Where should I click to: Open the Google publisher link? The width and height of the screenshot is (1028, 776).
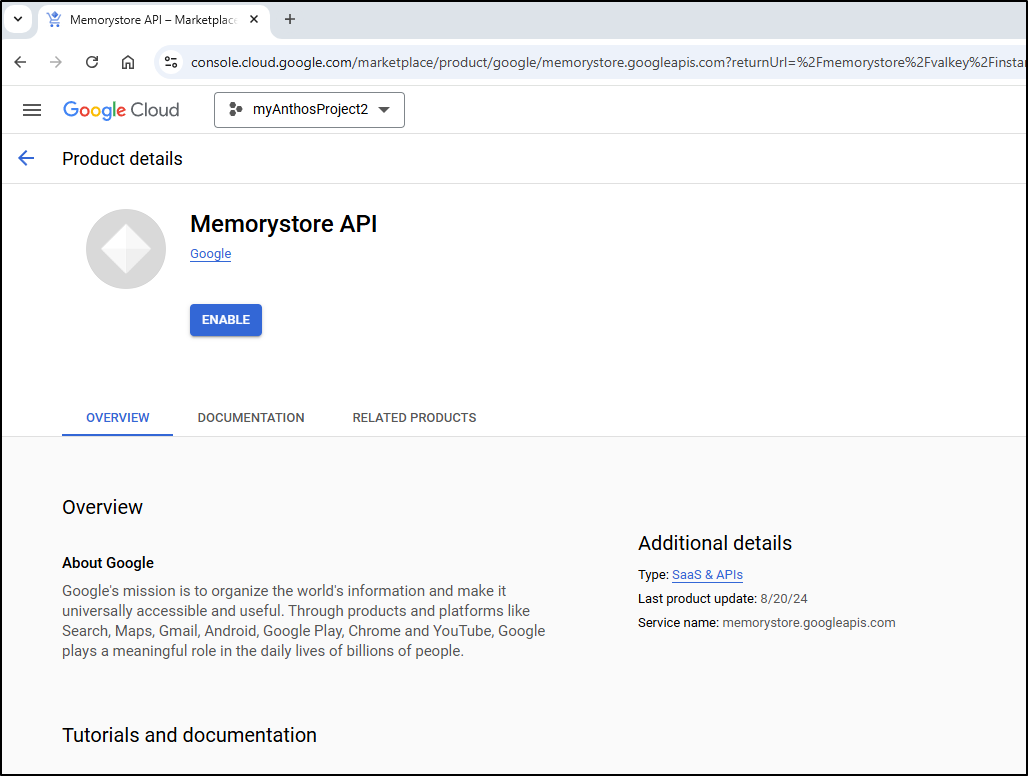[x=210, y=254]
